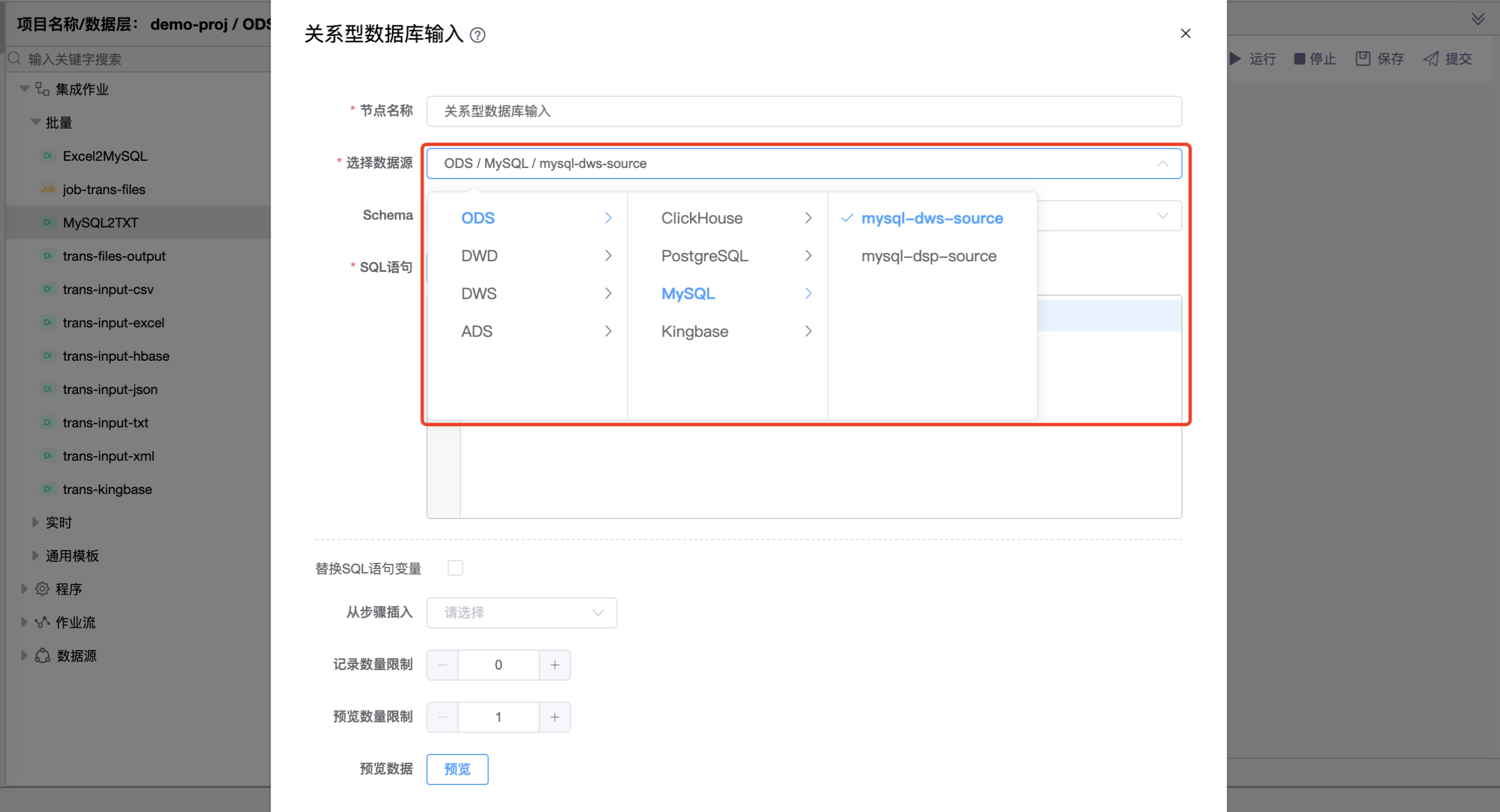Click the double chevron collapse icon top right
The width and height of the screenshot is (1500, 812).
[x=1477, y=19]
